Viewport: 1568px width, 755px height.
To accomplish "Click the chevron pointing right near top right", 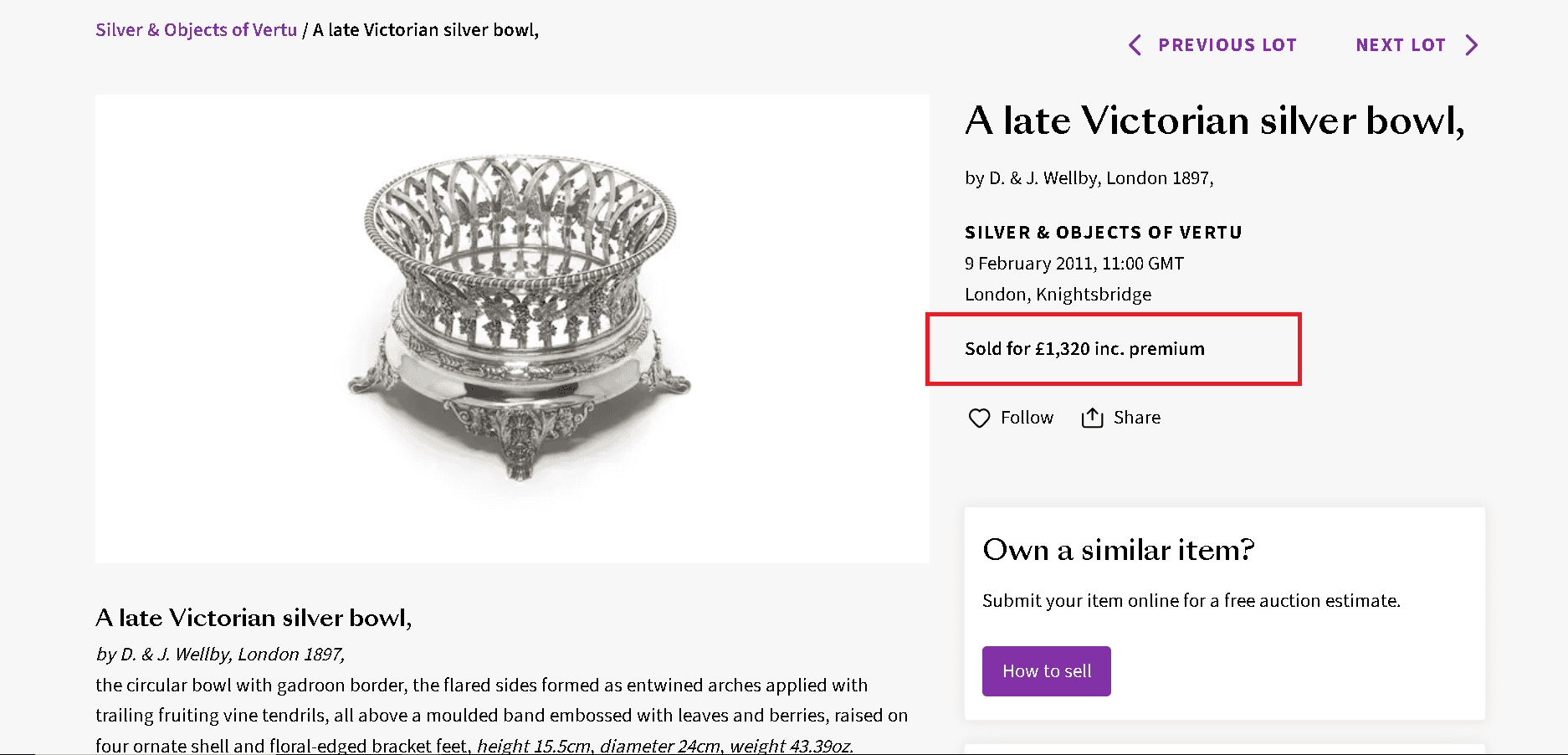I will pyautogui.click(x=1473, y=44).
